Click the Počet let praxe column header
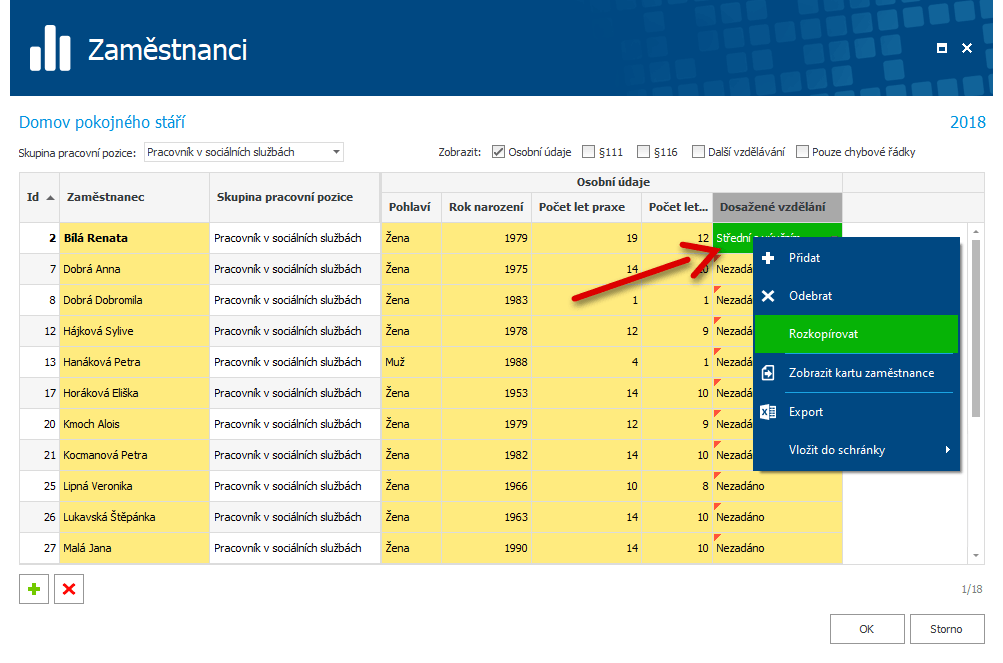Image resolution: width=1003 pixels, height=663 pixels. tap(586, 207)
